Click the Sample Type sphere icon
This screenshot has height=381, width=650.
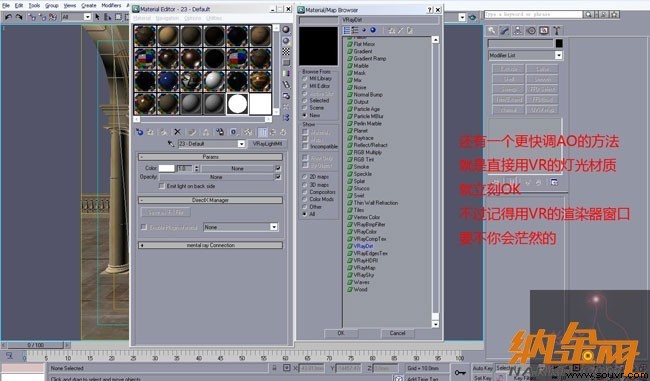coord(286,30)
